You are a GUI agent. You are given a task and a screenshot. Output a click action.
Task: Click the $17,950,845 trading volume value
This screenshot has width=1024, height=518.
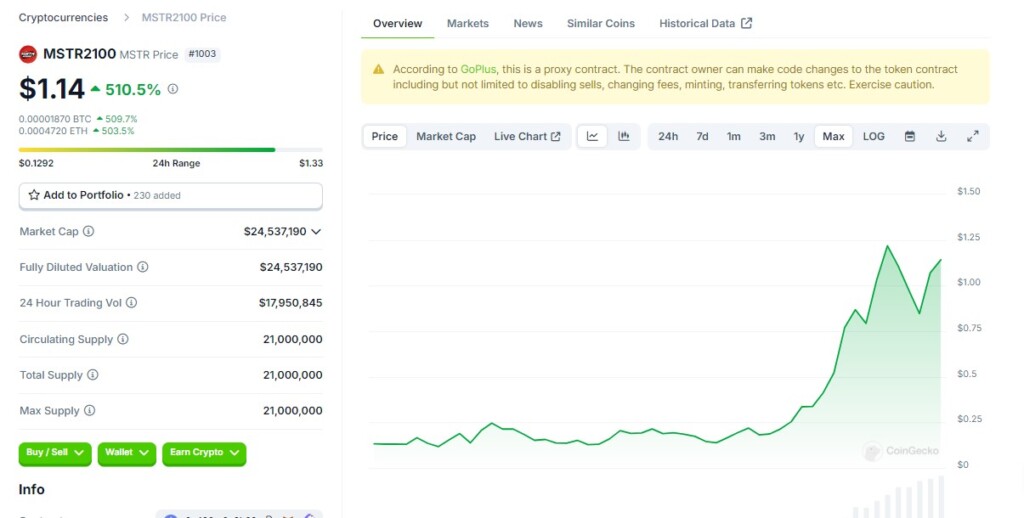pos(291,302)
